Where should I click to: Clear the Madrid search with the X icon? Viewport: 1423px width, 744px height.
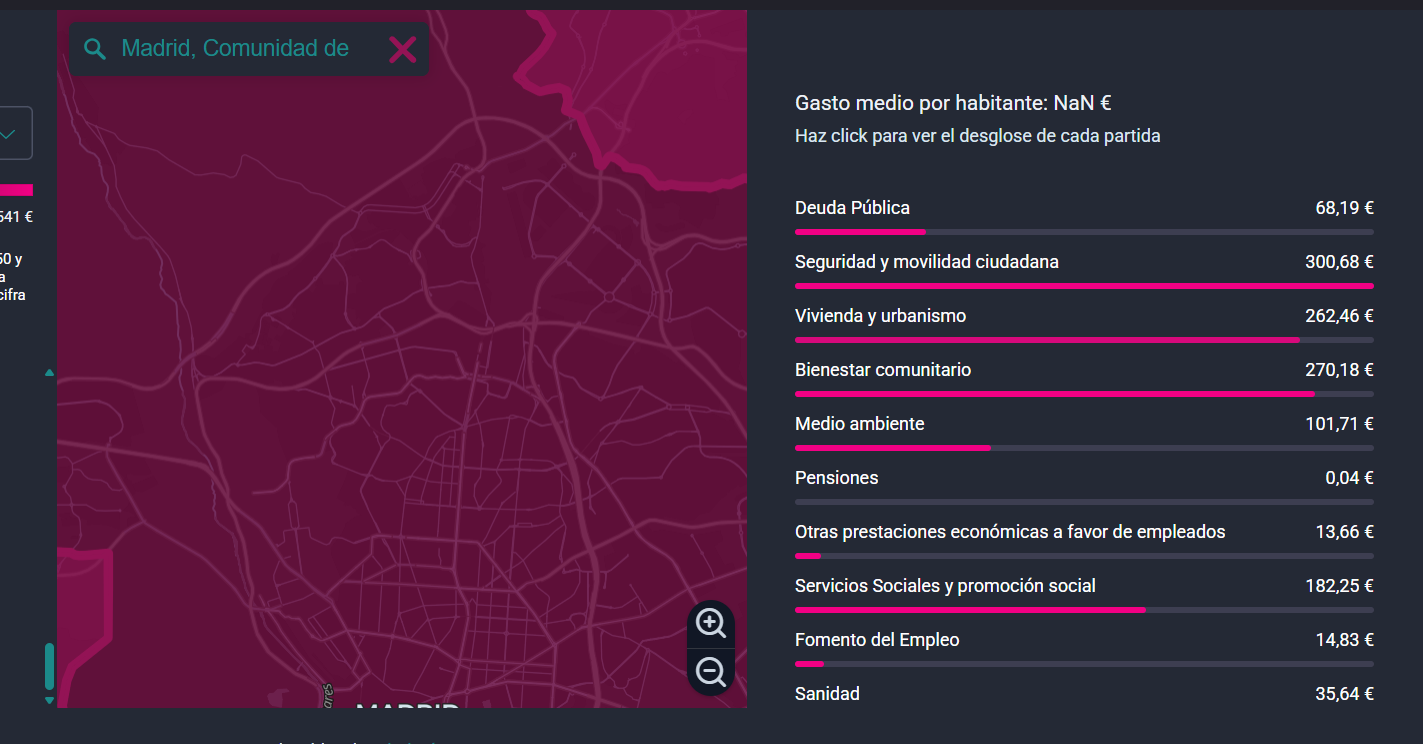pyautogui.click(x=402, y=49)
